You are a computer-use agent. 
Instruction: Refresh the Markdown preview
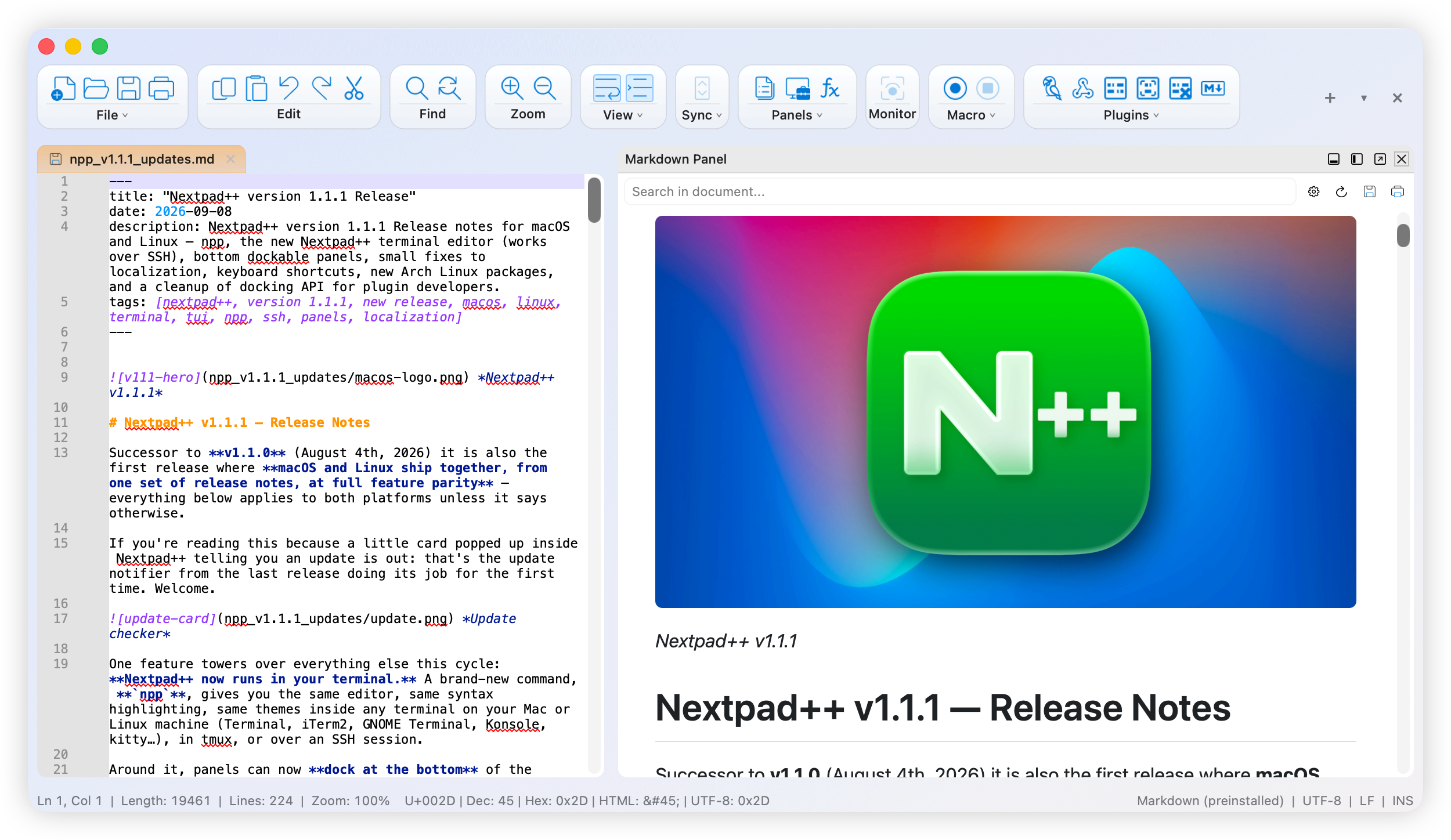pyautogui.click(x=1341, y=191)
